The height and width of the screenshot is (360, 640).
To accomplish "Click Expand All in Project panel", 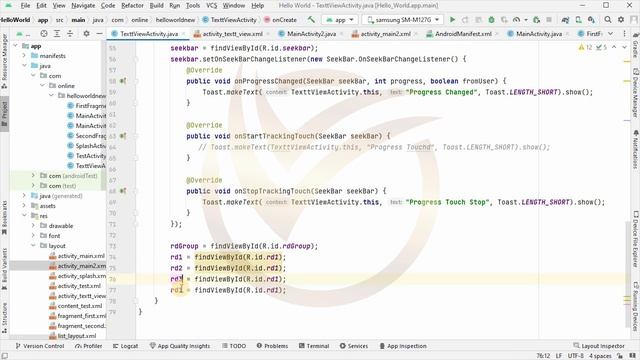I will tap(57, 33).
